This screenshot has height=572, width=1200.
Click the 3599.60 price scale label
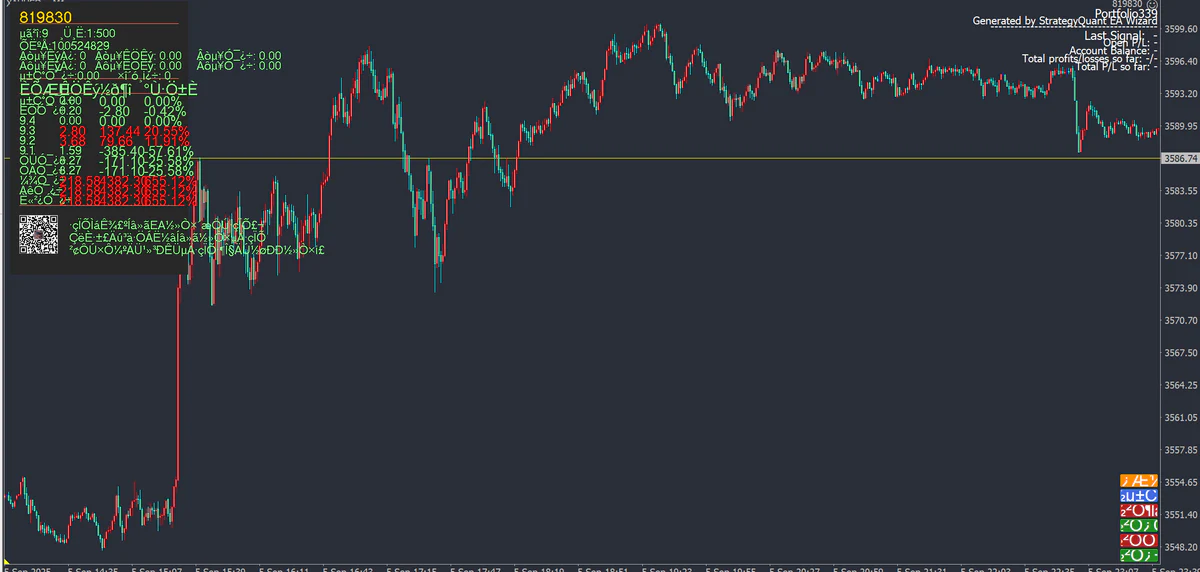tap(1180, 30)
